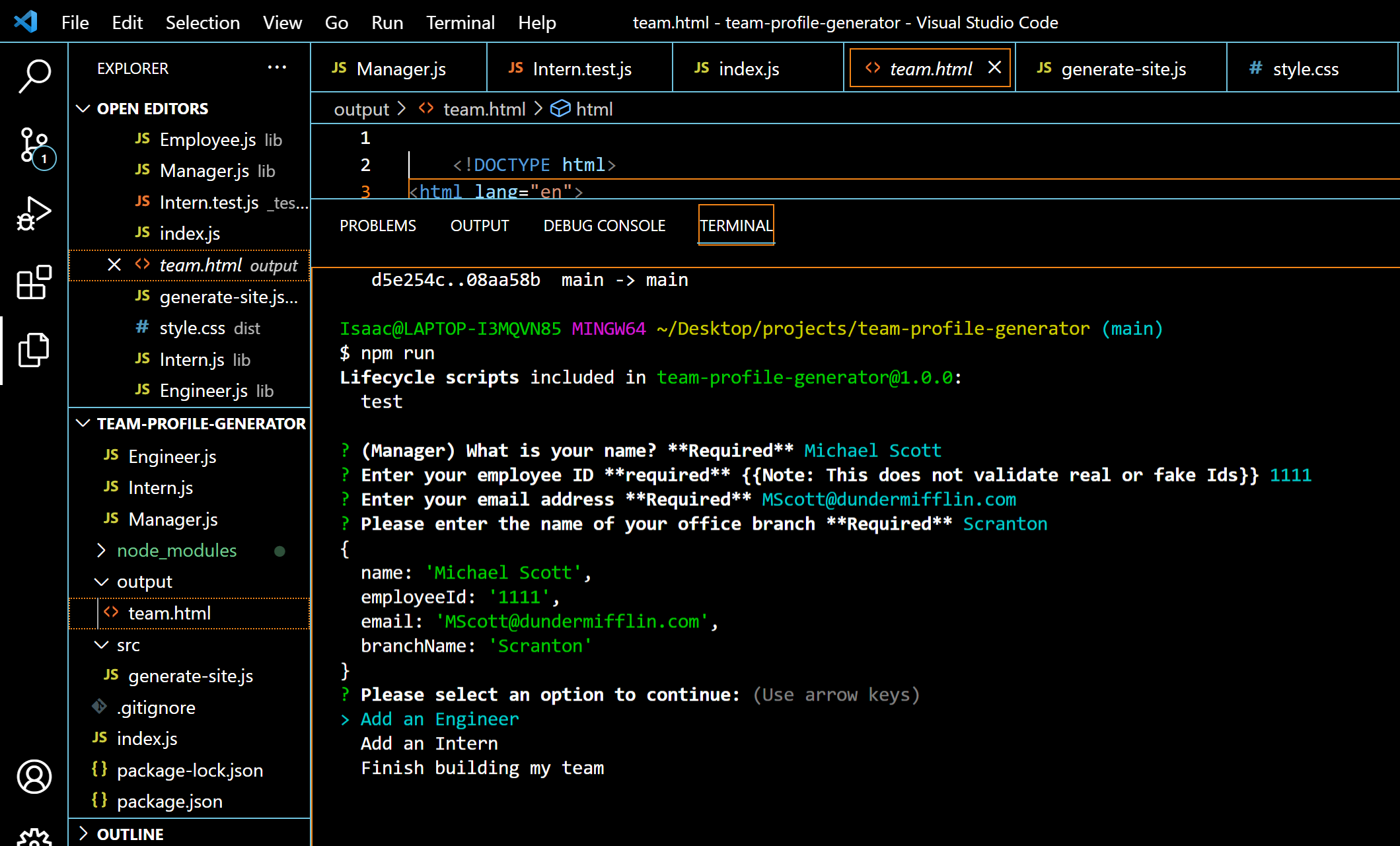Switch to the OUTPUT panel tab
The image size is (1400, 846).
479,225
